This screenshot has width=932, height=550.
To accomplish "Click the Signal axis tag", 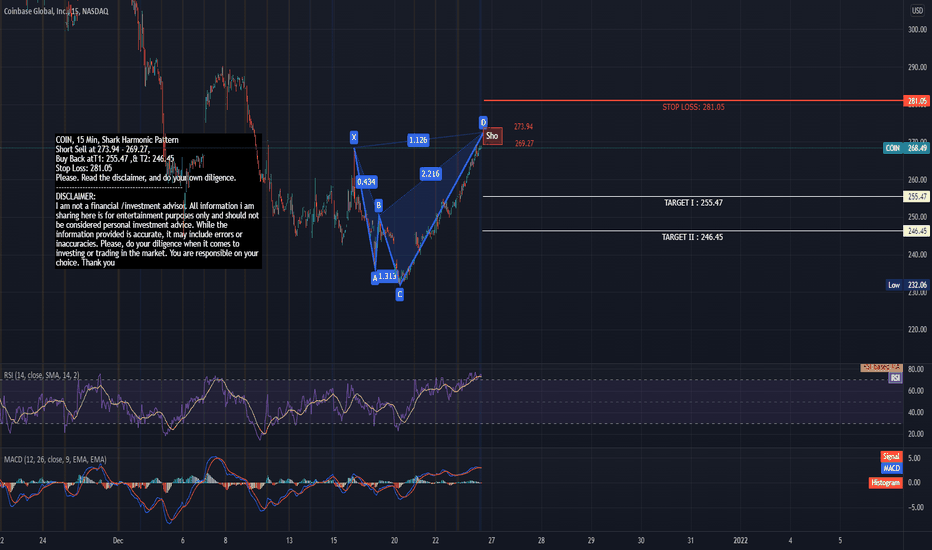I will click(891, 457).
